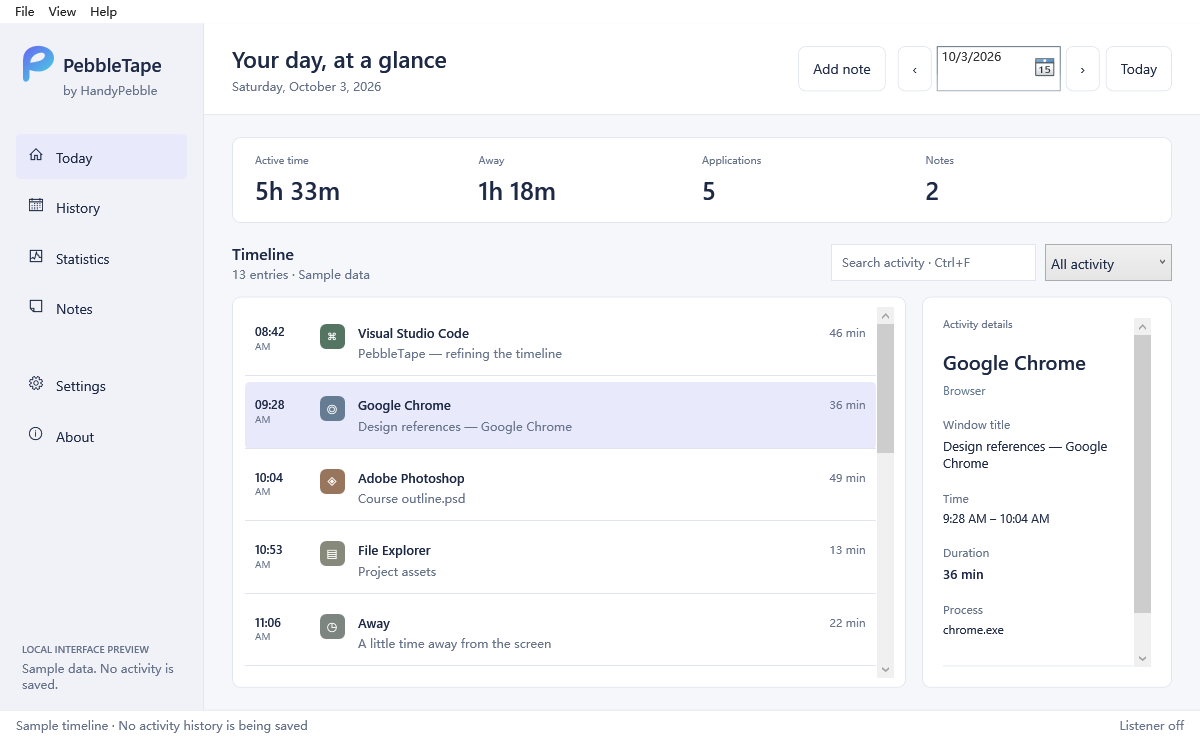Open the File menu
The image size is (1200, 740).
pos(25,12)
